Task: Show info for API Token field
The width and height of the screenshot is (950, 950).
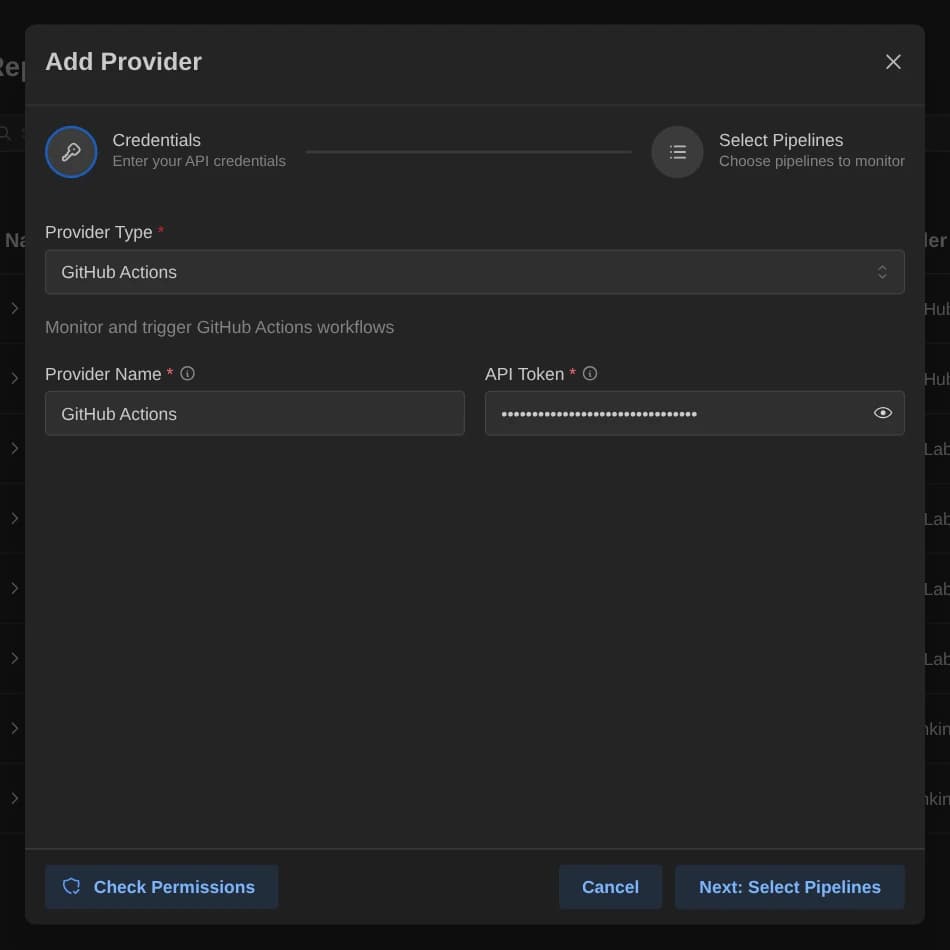Action: pyautogui.click(x=590, y=373)
